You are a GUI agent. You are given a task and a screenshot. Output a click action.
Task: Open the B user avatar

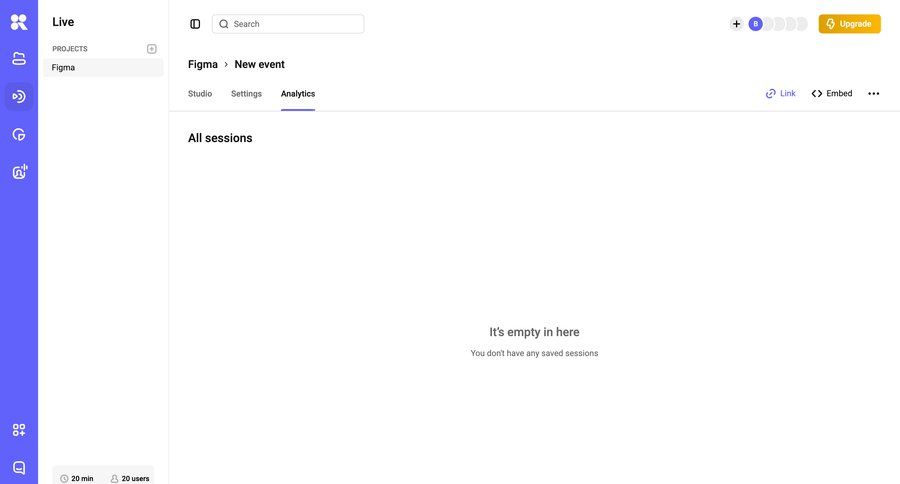point(755,24)
